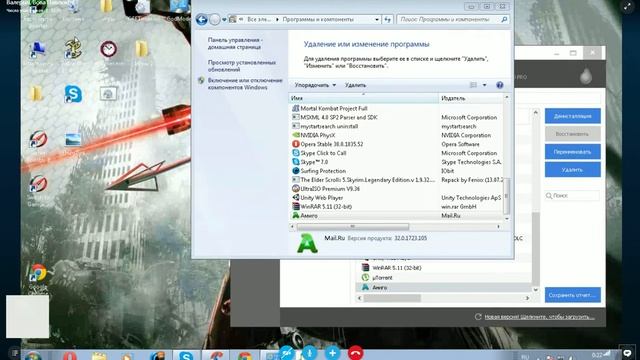Screen dimensions: 640x360
Task: Select µTorrent in the uninstaller list
Action: (382, 278)
